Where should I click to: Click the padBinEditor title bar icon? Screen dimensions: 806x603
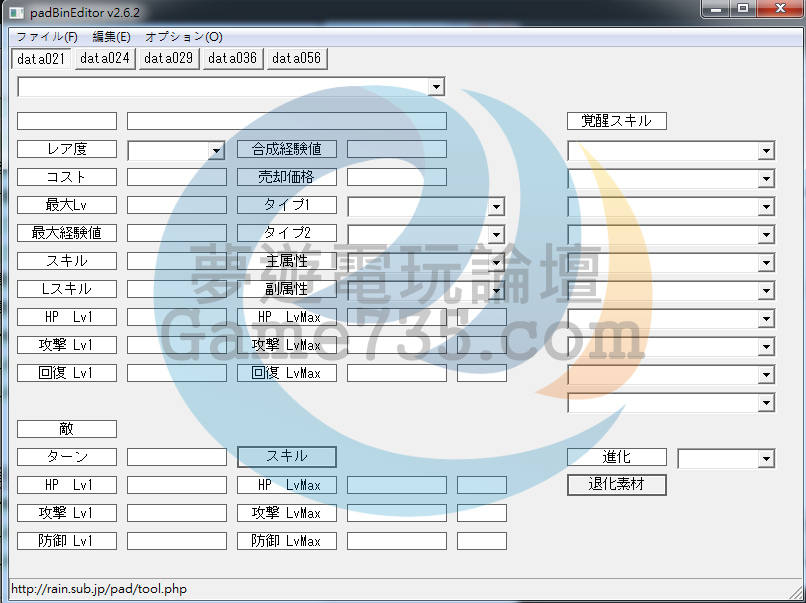(x=17, y=9)
